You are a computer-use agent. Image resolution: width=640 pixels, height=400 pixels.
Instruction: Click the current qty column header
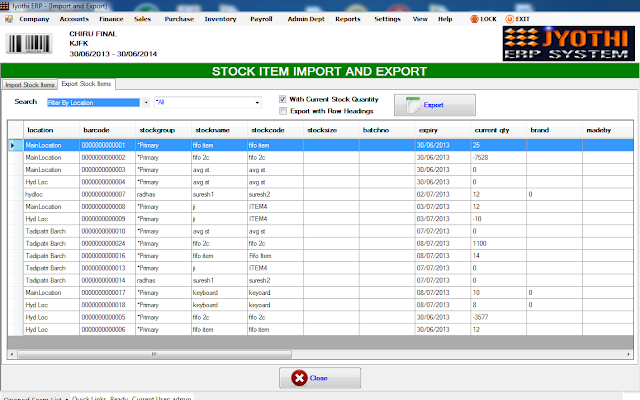(x=499, y=130)
